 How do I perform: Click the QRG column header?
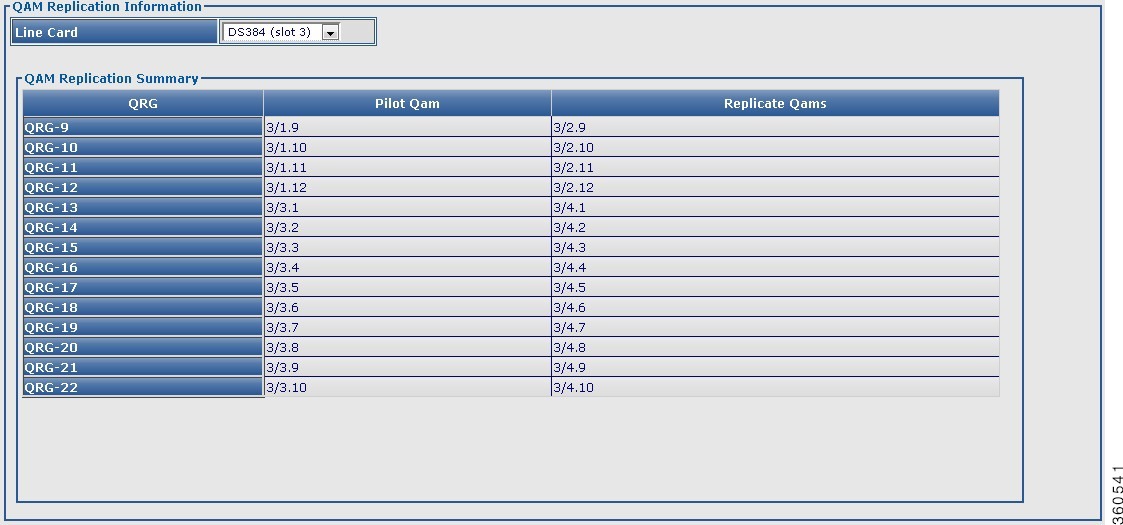click(x=143, y=103)
